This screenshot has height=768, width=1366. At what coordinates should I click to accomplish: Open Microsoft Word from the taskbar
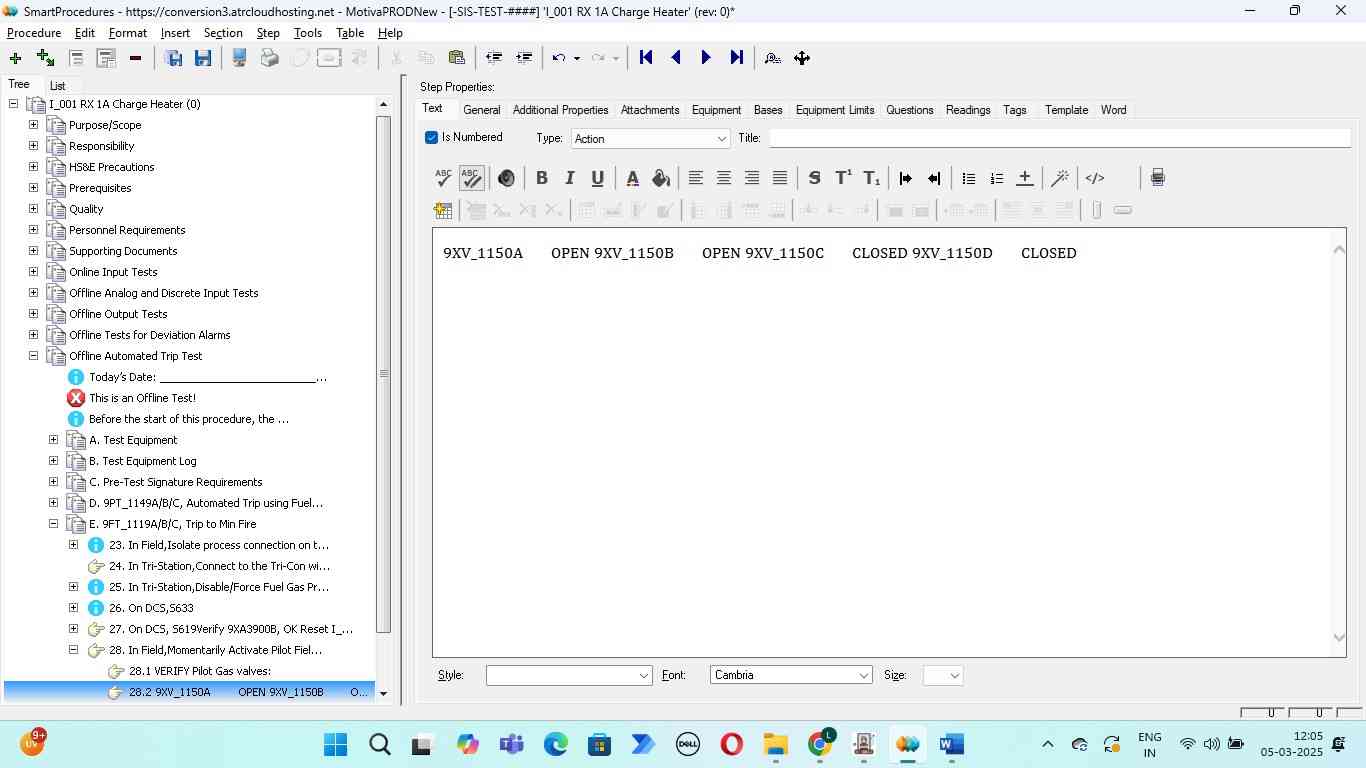951,745
